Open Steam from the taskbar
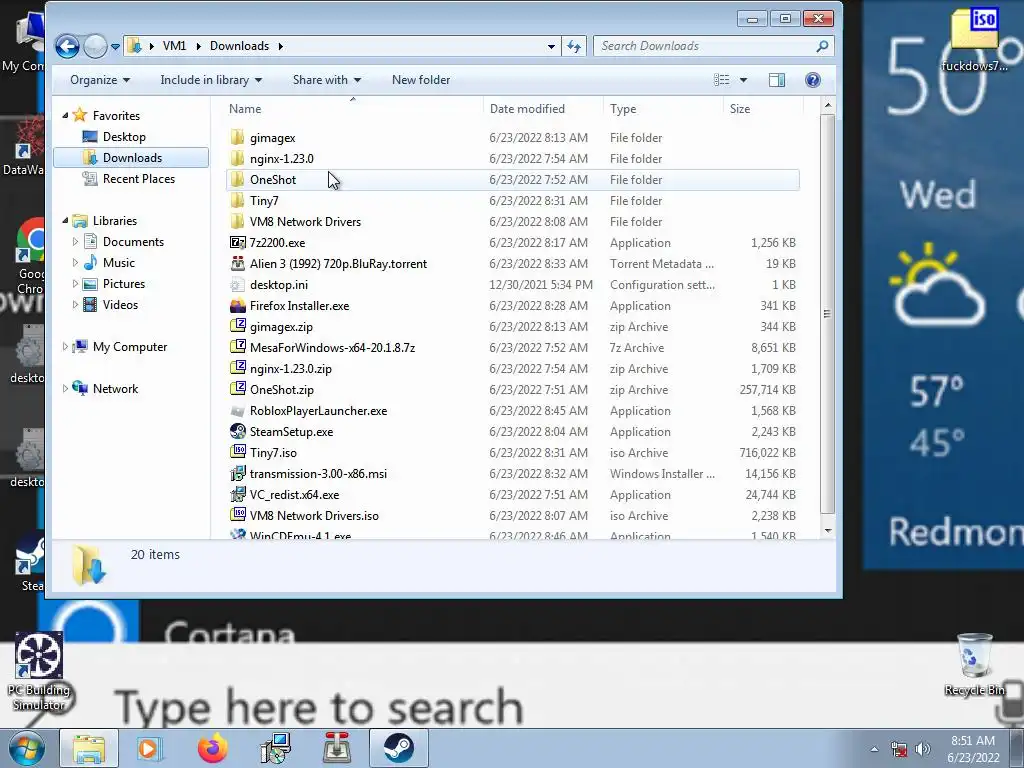Screen dimensions: 1024x768 click(x=398, y=748)
